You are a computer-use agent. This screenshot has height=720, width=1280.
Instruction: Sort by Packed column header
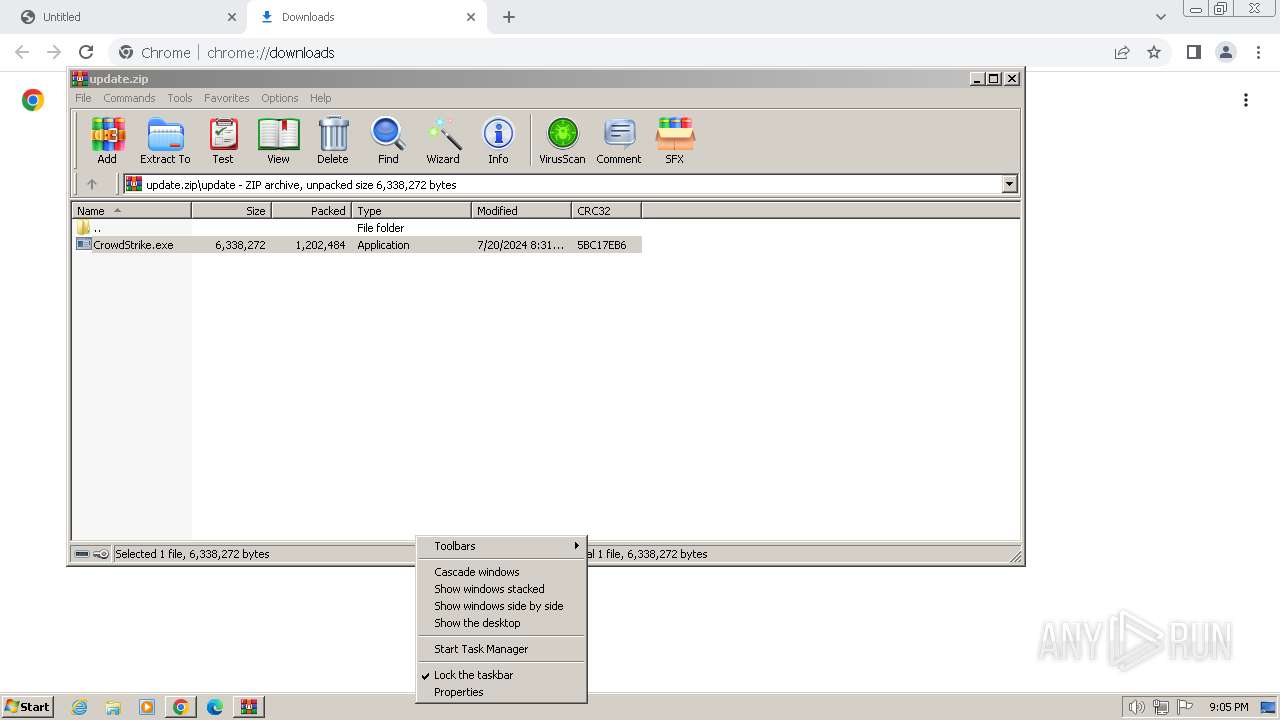point(312,211)
